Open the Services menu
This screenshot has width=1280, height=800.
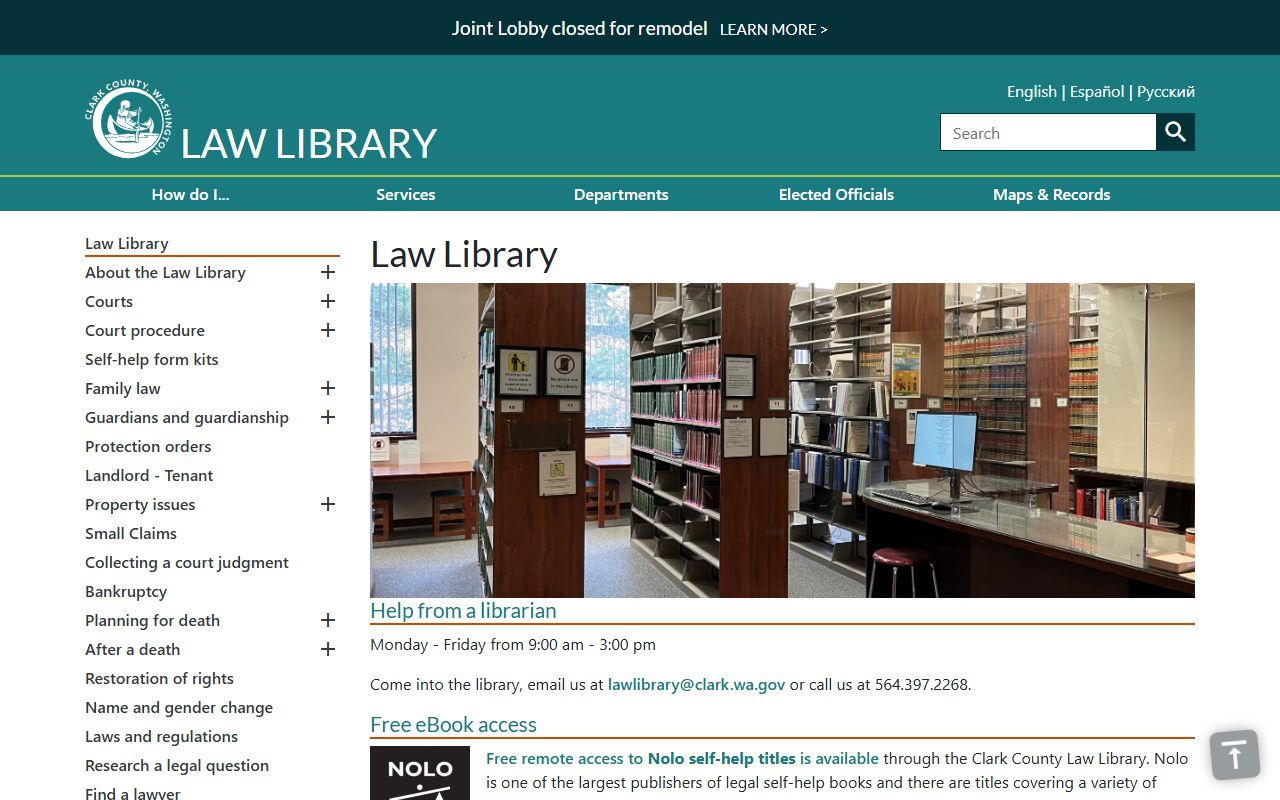pyautogui.click(x=405, y=194)
